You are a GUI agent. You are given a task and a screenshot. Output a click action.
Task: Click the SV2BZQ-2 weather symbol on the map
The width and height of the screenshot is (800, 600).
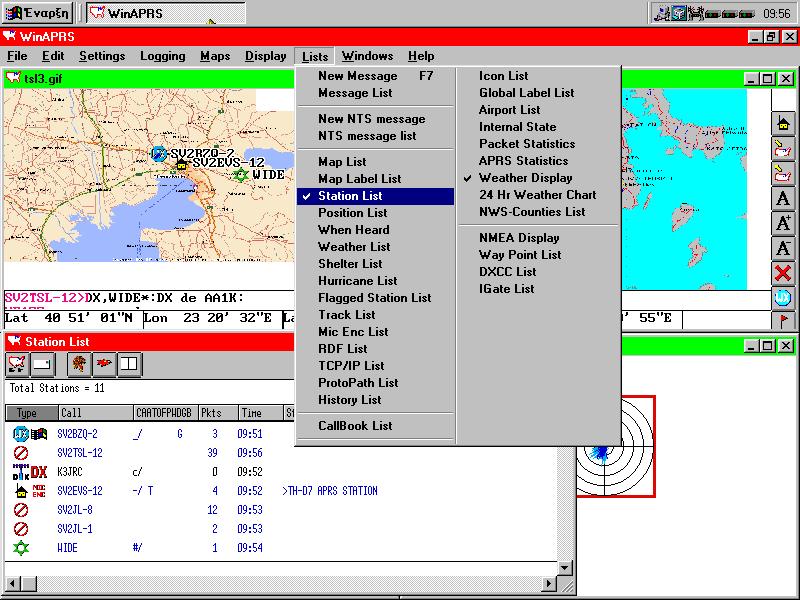point(159,153)
